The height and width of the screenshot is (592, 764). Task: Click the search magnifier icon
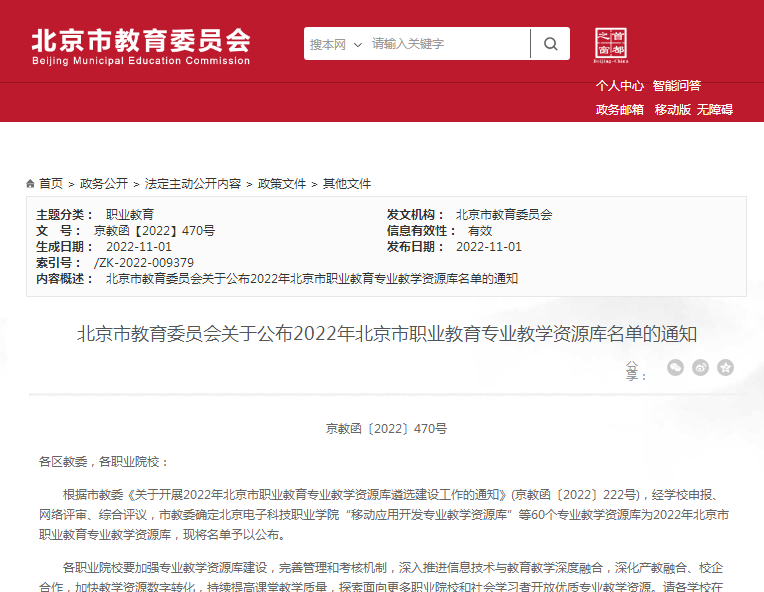tap(550, 44)
